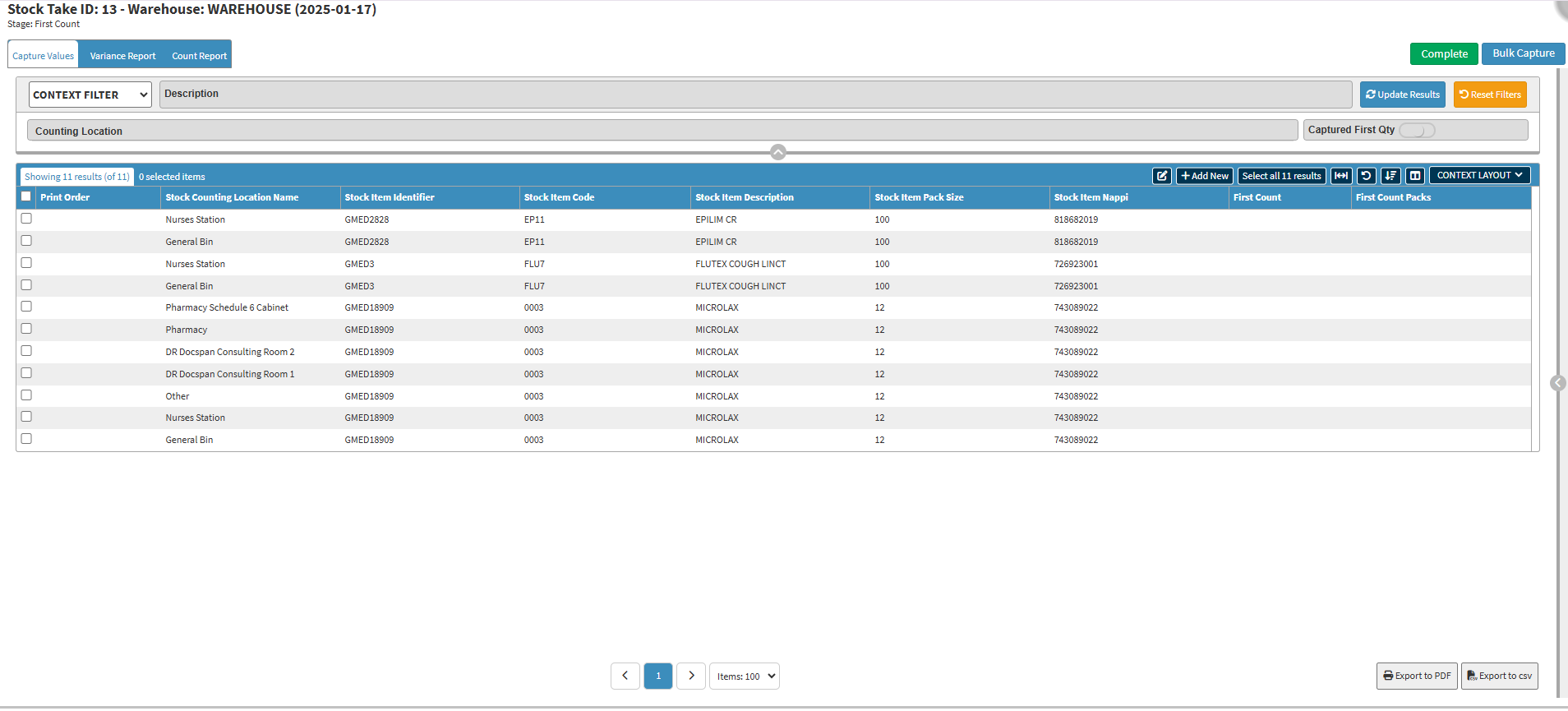Check the Nurses Station GMED18909 row
The height and width of the screenshot is (711, 1568).
click(26, 417)
